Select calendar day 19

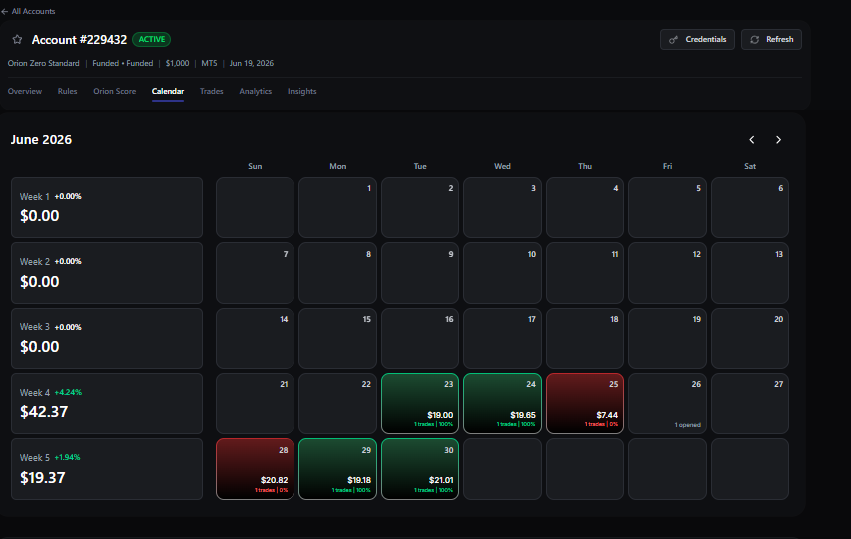tap(668, 338)
